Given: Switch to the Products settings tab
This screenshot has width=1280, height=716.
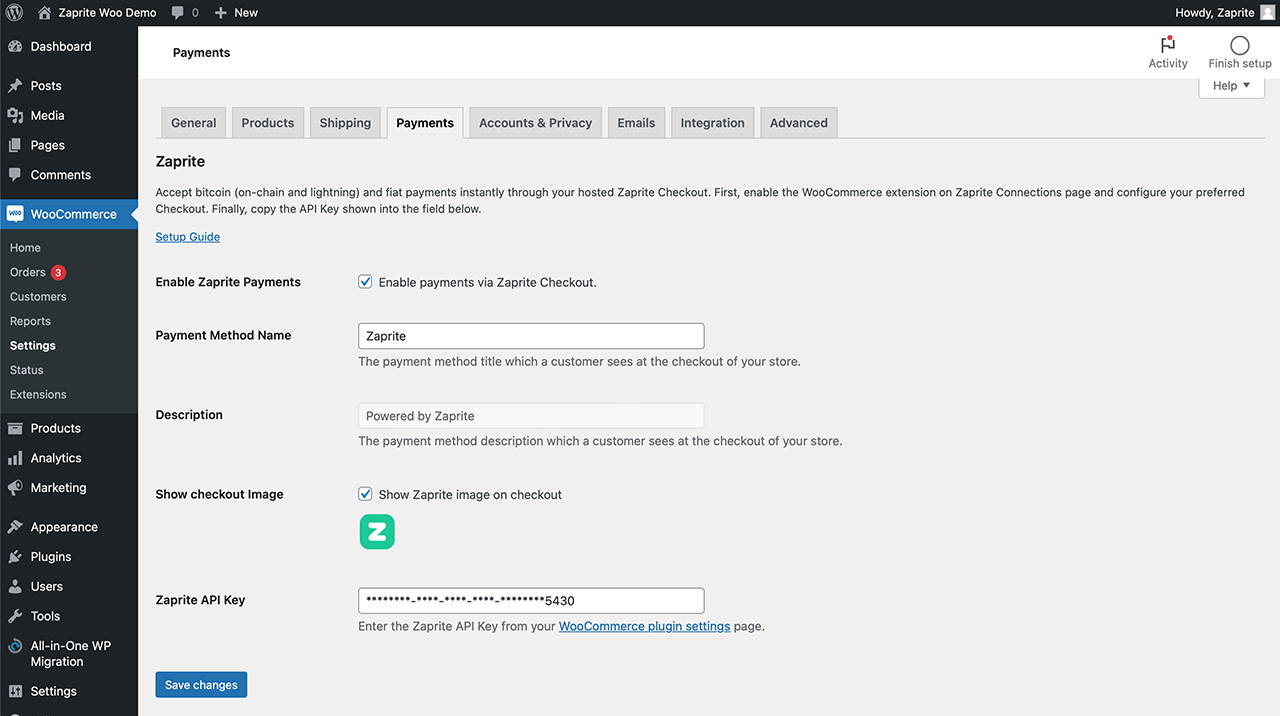Looking at the screenshot, I should tap(268, 123).
